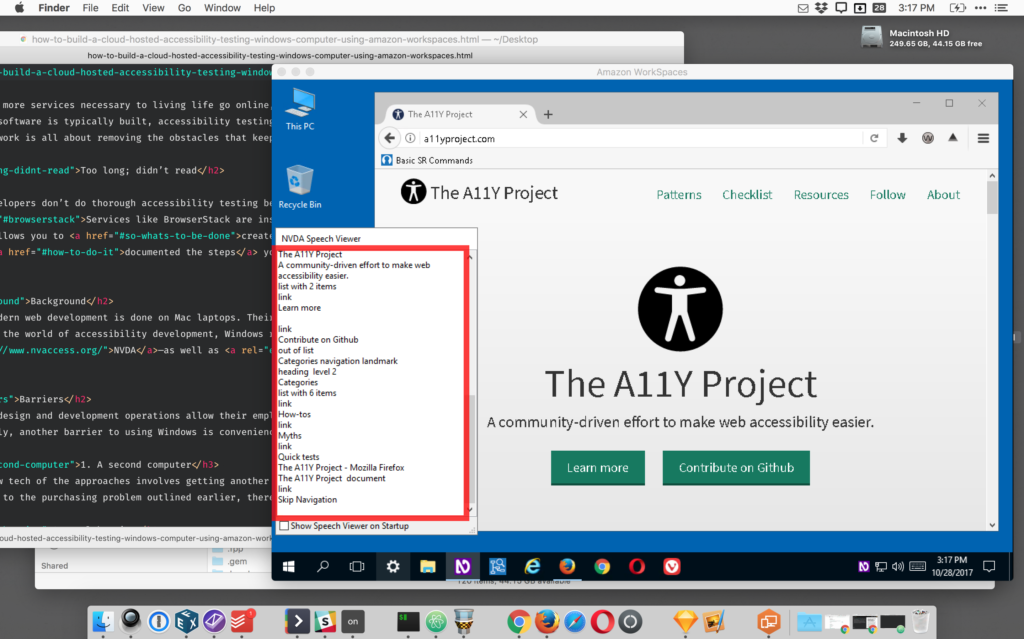Viewport: 1024px width, 639px height.
Task: Open Finder from the macOS Dock
Action: pyautogui.click(x=103, y=621)
